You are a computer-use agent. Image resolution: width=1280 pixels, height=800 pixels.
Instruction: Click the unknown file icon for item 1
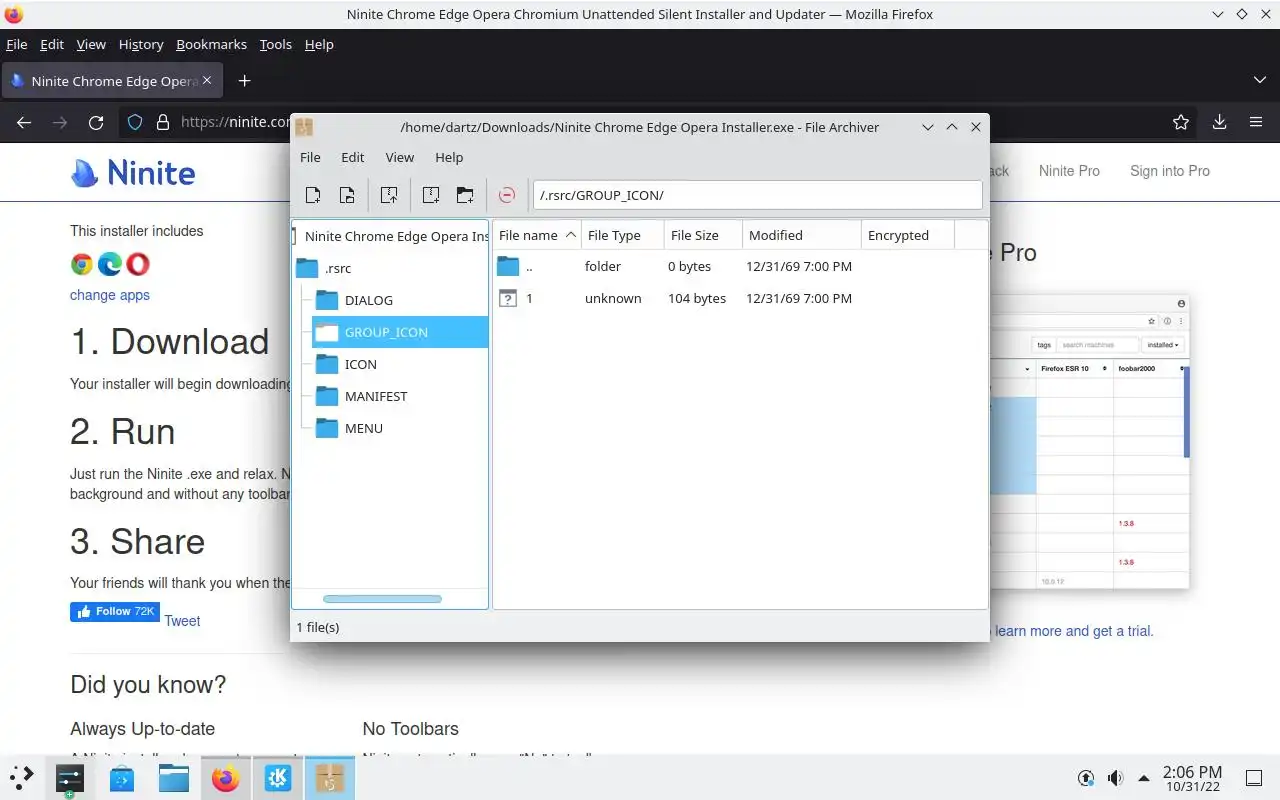point(508,298)
